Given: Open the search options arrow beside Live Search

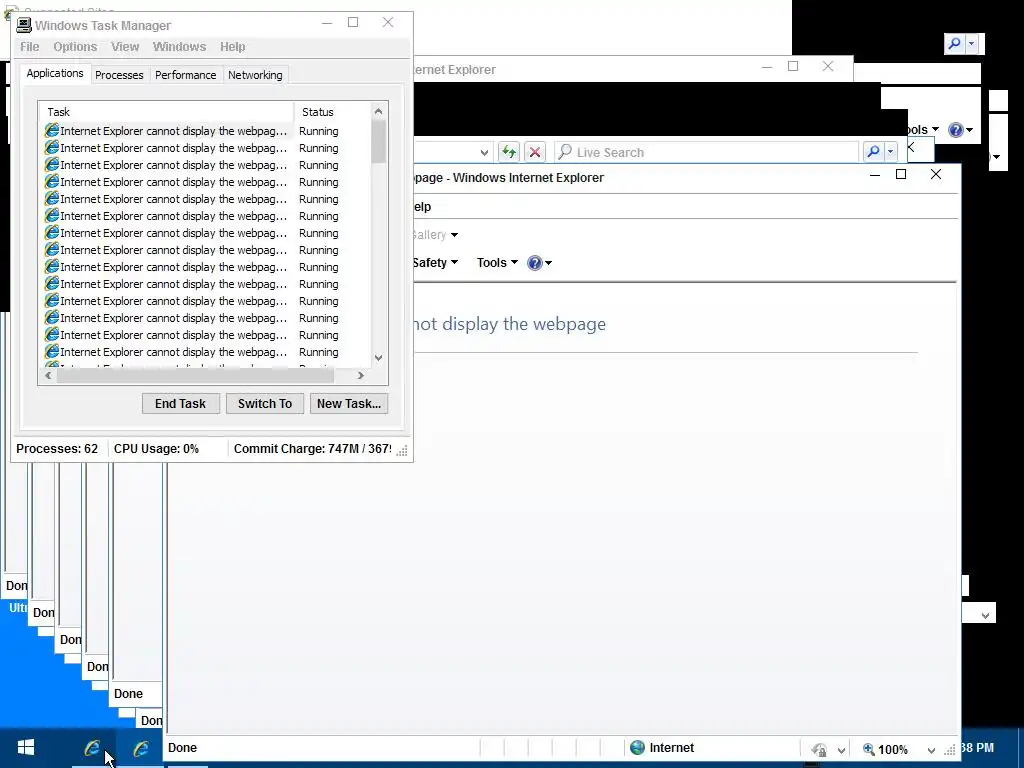Looking at the screenshot, I should [x=890, y=152].
